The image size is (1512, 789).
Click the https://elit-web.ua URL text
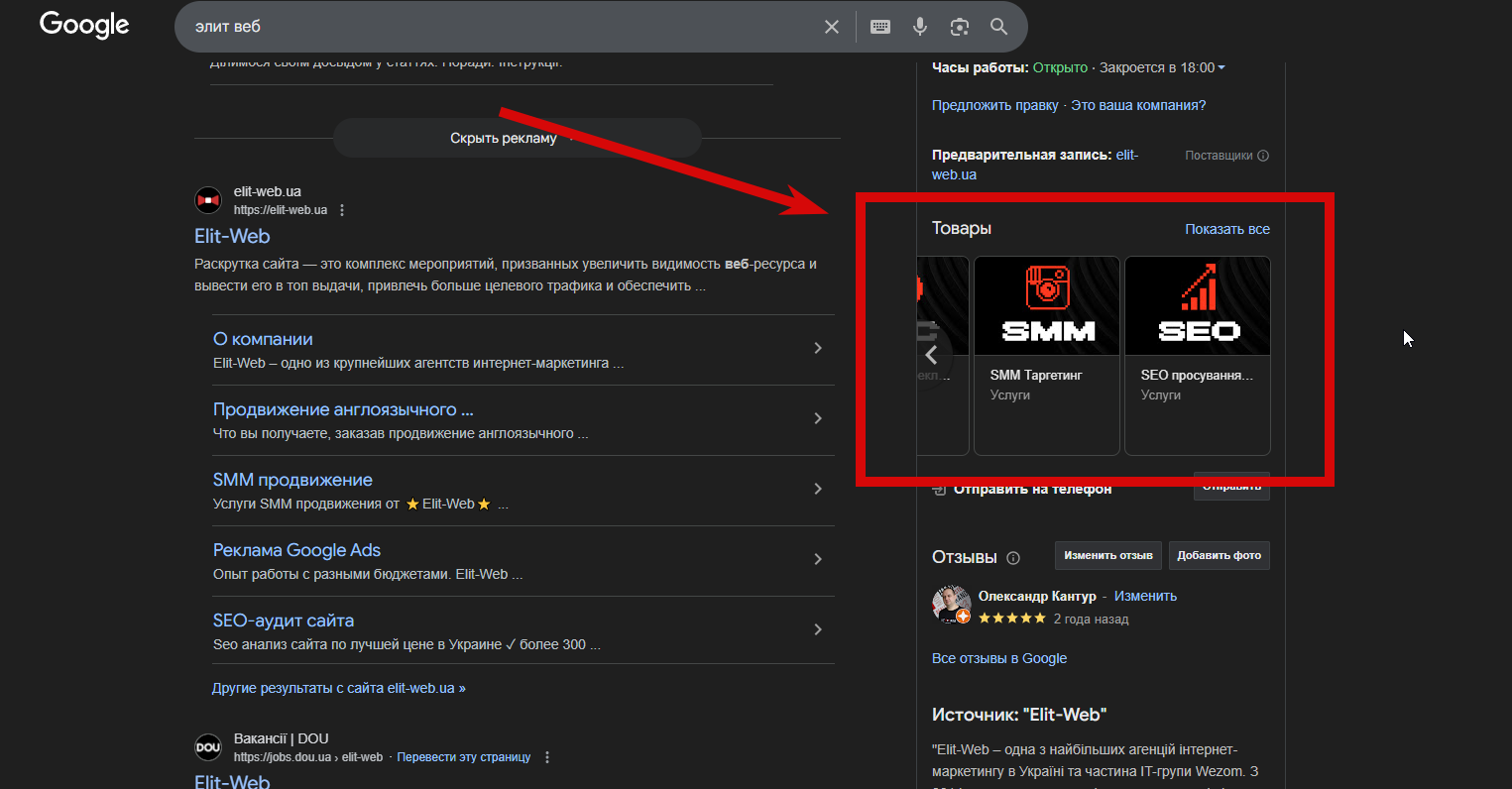(281, 210)
